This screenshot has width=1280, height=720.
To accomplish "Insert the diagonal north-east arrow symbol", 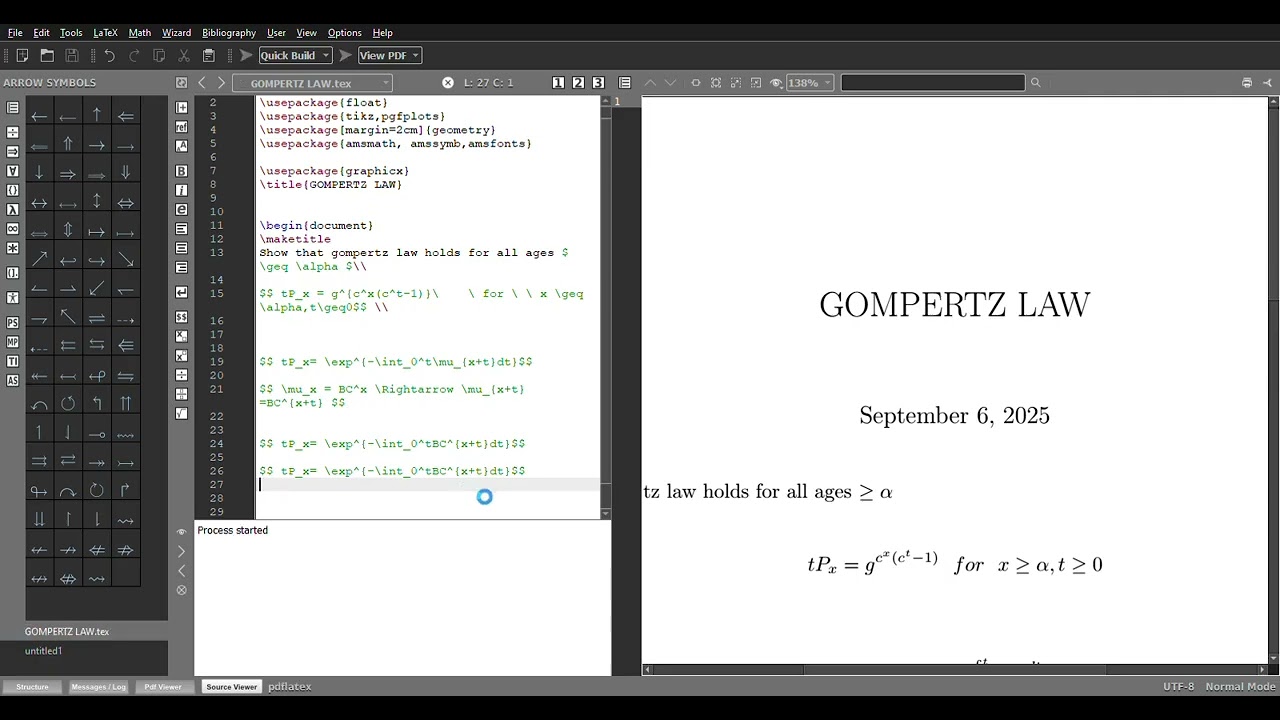I will click(x=39, y=260).
